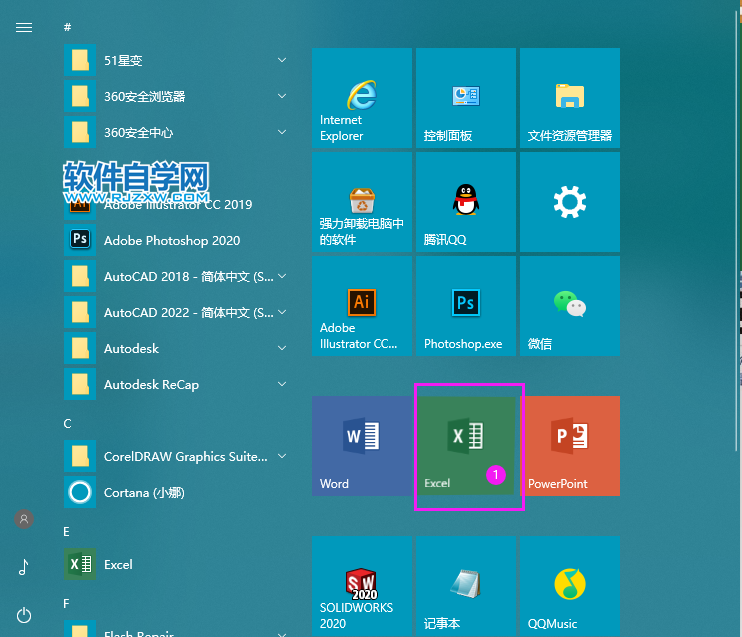The image size is (742, 637).
Task: Open the 腾讯QQ penguin tile
Action: click(x=466, y=202)
